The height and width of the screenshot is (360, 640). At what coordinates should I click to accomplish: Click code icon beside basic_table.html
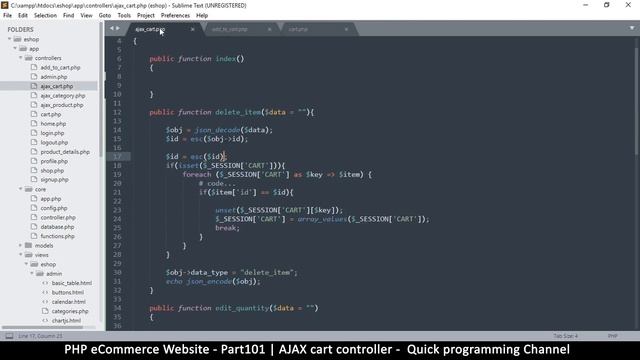[45, 283]
